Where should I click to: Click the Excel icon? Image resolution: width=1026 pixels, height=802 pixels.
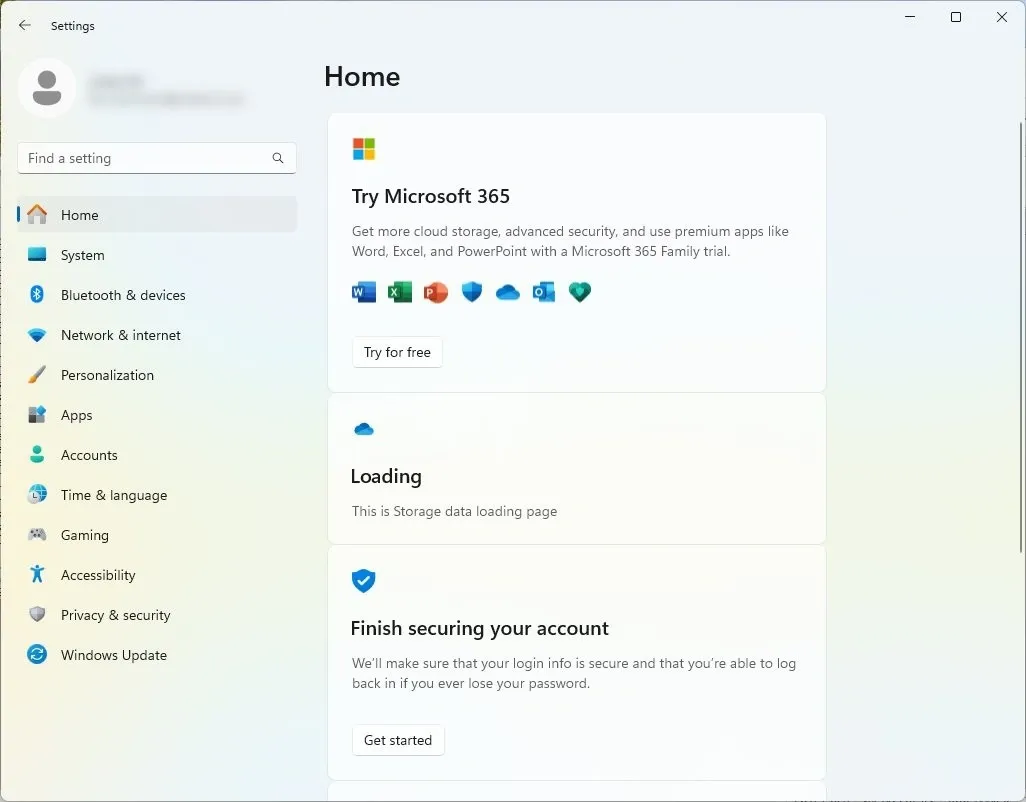click(399, 292)
